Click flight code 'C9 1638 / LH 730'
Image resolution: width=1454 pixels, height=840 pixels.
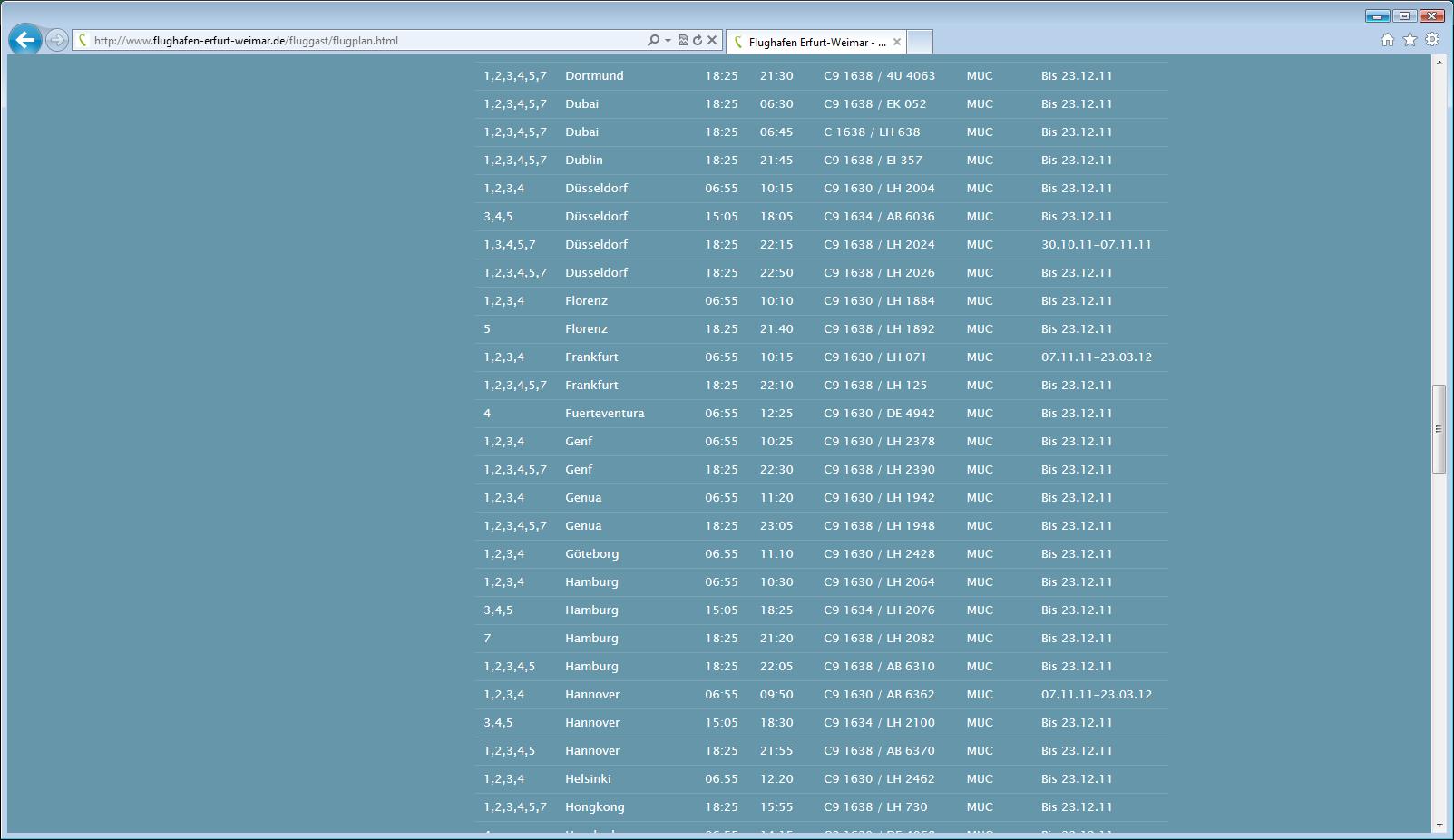click(x=875, y=807)
